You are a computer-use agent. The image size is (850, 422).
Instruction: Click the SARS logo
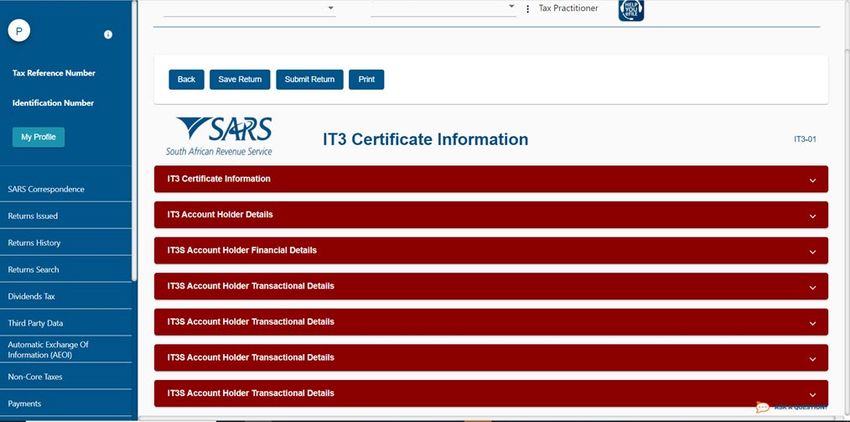(219, 137)
